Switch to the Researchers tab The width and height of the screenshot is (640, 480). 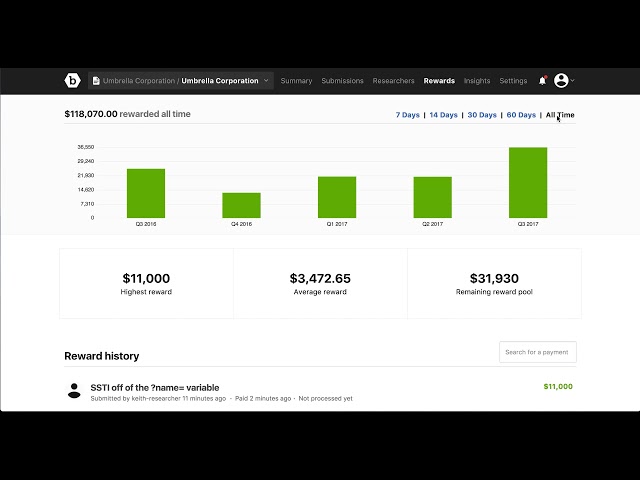tap(393, 81)
